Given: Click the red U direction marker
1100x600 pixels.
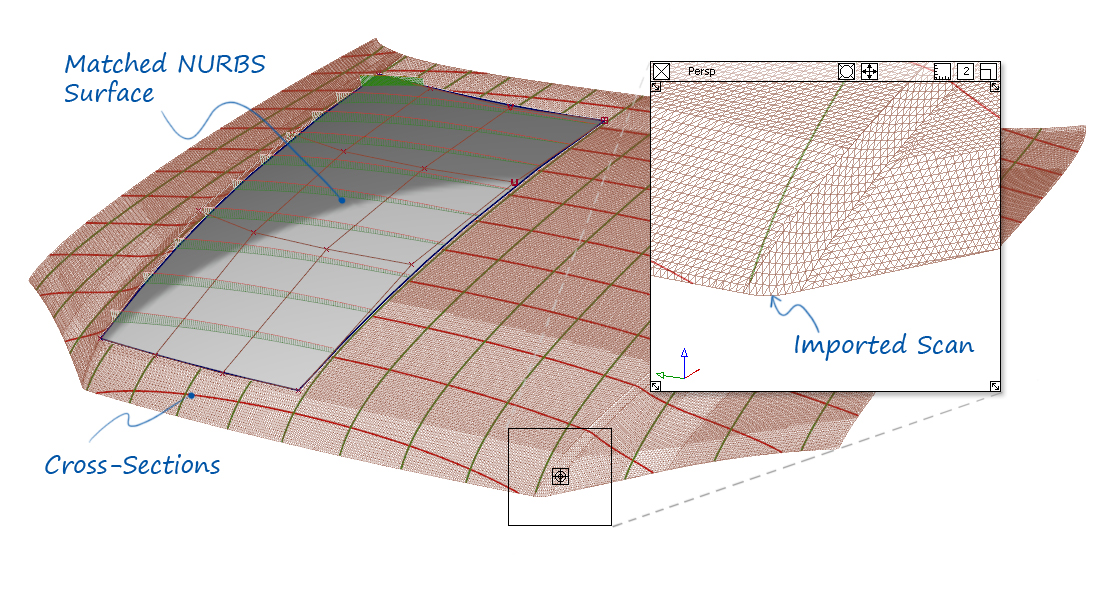Looking at the screenshot, I should click(514, 183).
